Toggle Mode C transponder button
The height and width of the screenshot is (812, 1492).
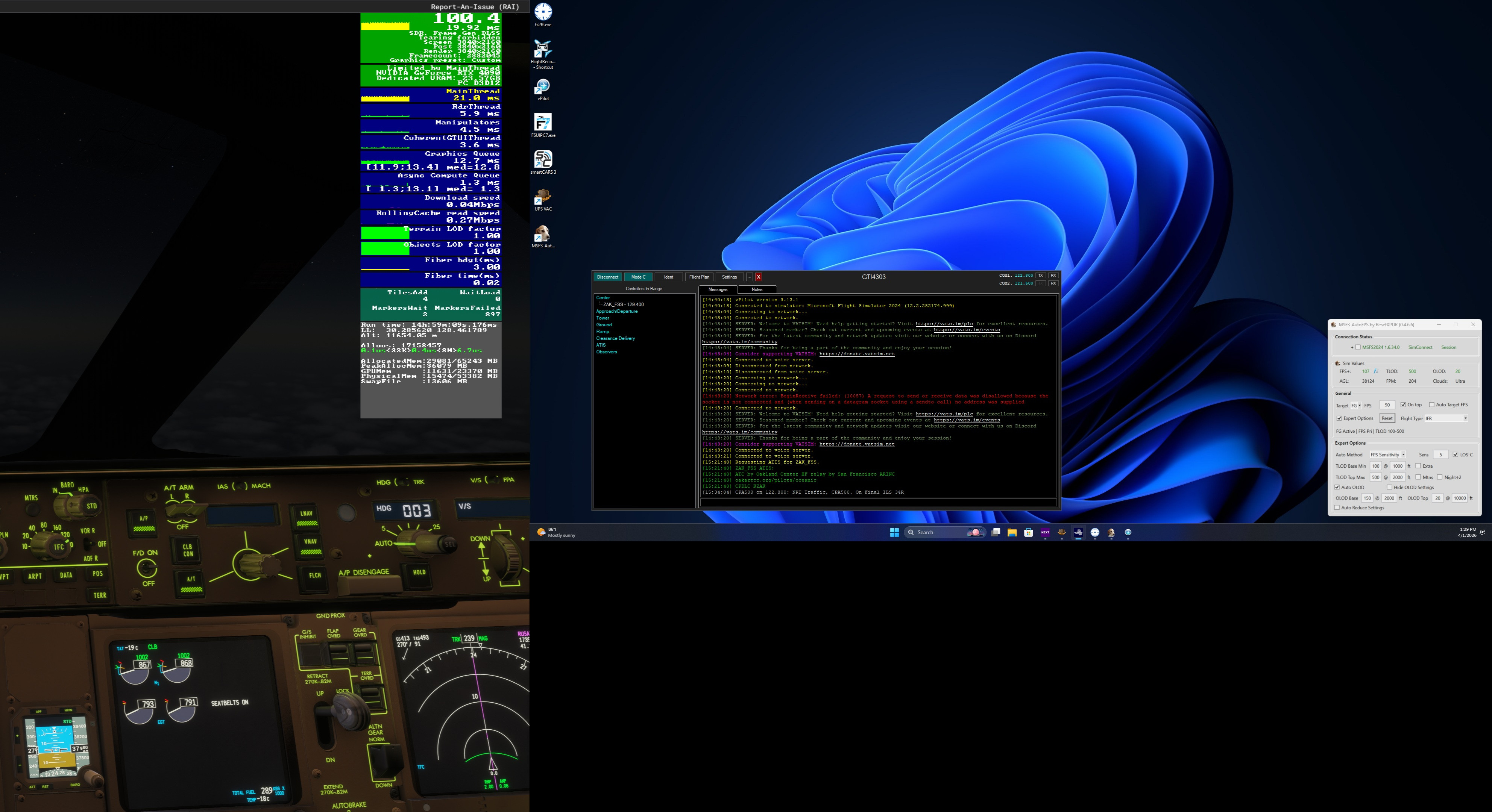click(x=638, y=277)
